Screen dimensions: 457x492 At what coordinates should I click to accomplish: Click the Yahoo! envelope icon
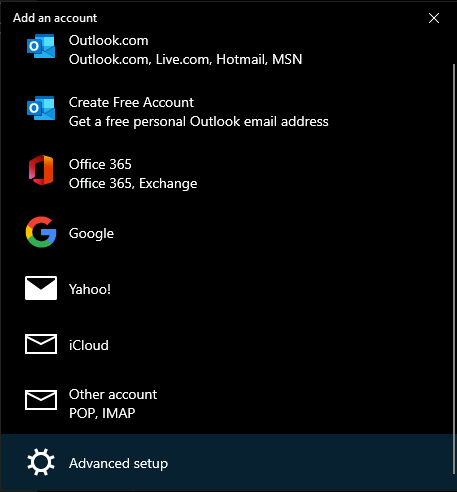point(41,288)
